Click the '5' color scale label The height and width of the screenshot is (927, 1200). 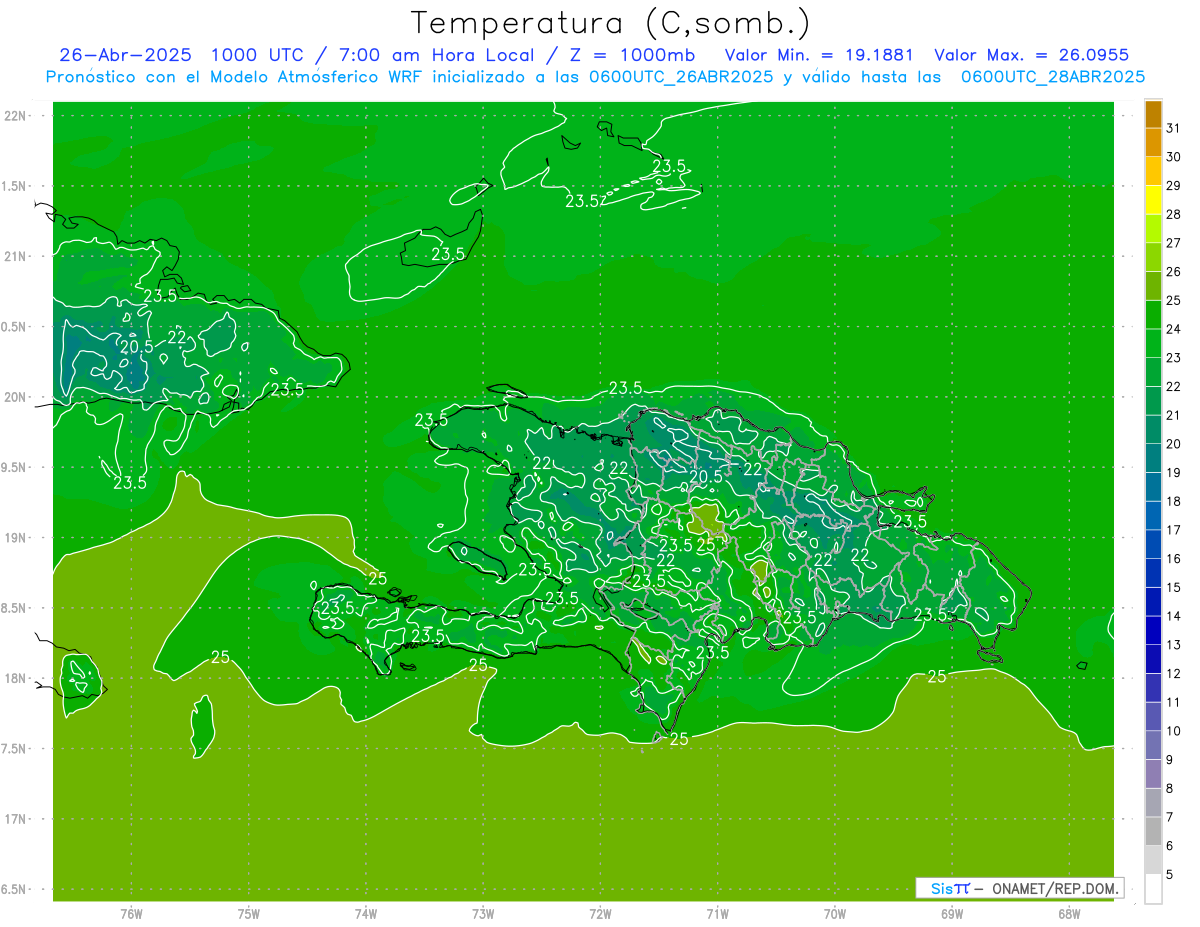(1170, 875)
